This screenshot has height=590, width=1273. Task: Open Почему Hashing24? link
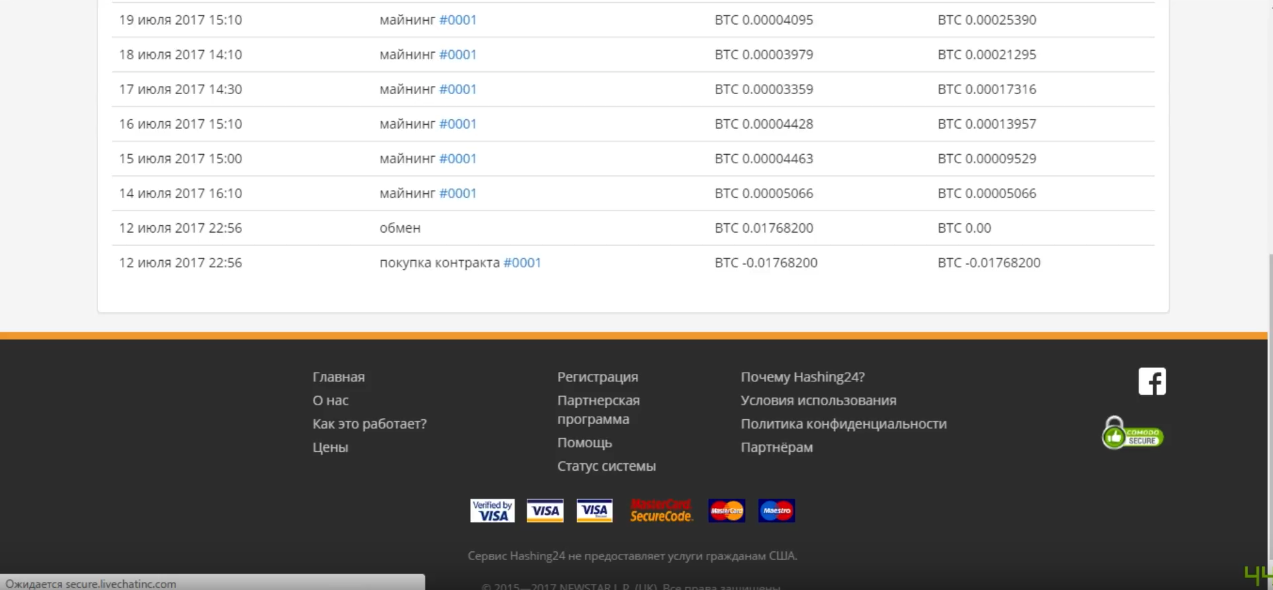click(802, 377)
